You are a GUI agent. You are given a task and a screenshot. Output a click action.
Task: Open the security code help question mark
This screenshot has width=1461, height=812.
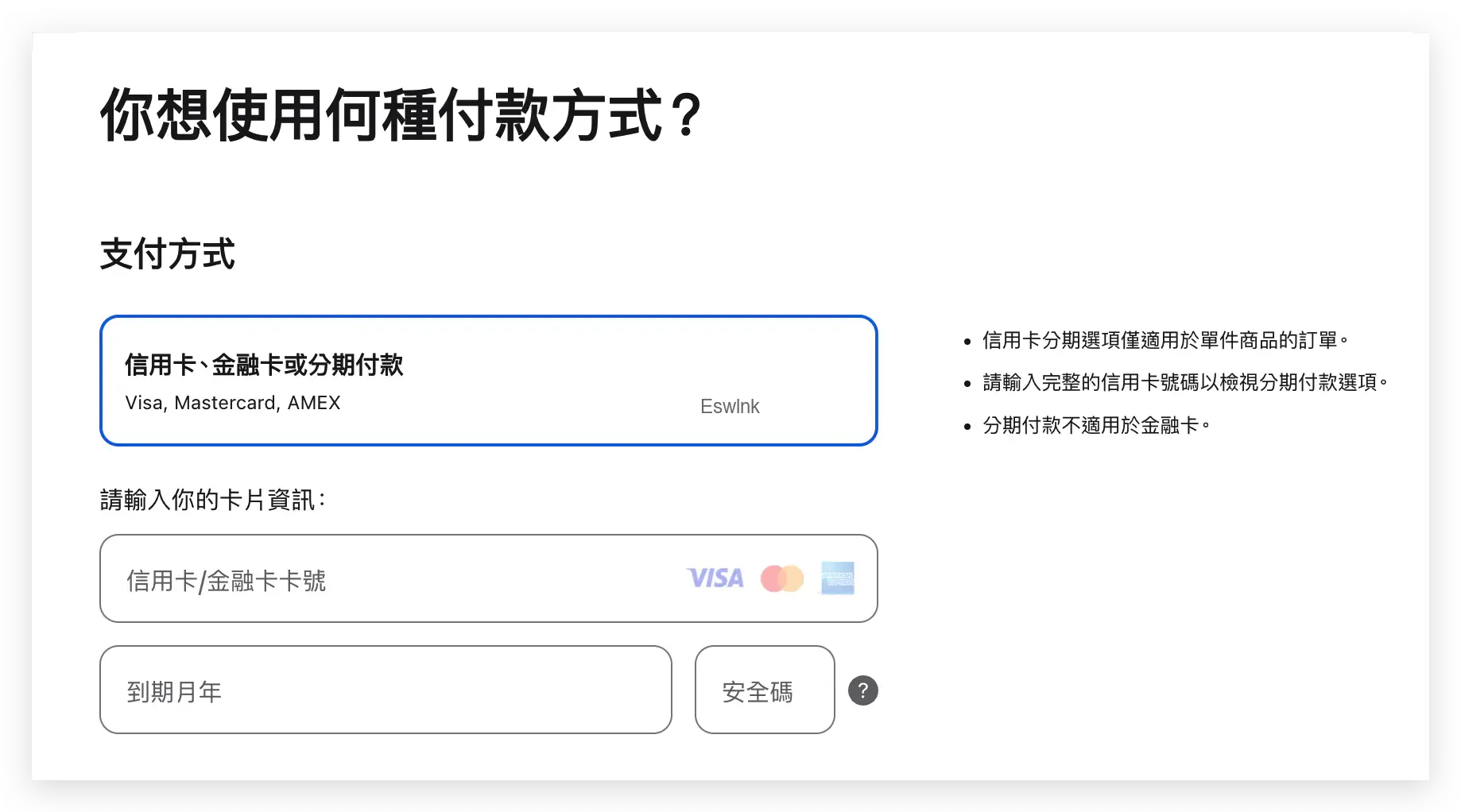tap(862, 690)
